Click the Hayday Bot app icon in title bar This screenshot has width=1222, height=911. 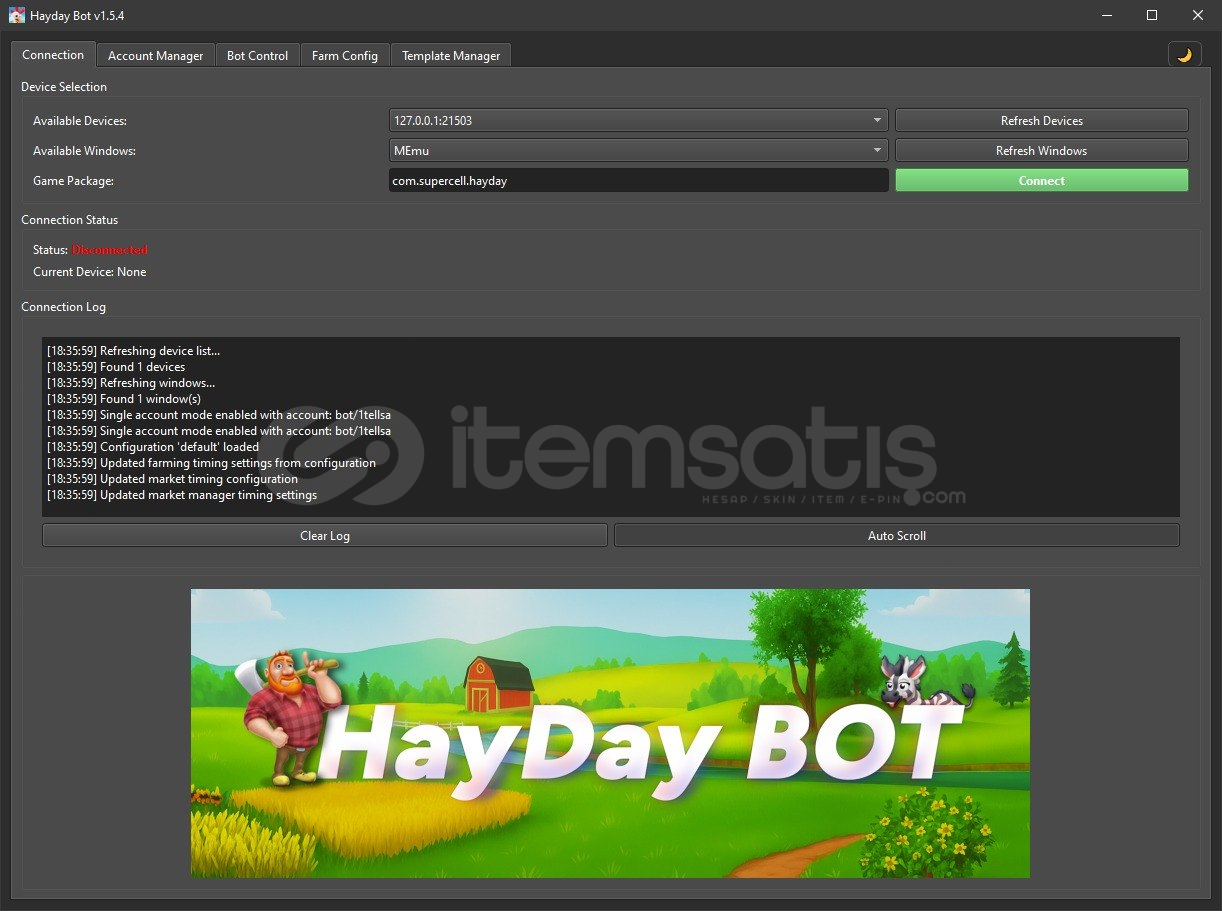[17, 15]
